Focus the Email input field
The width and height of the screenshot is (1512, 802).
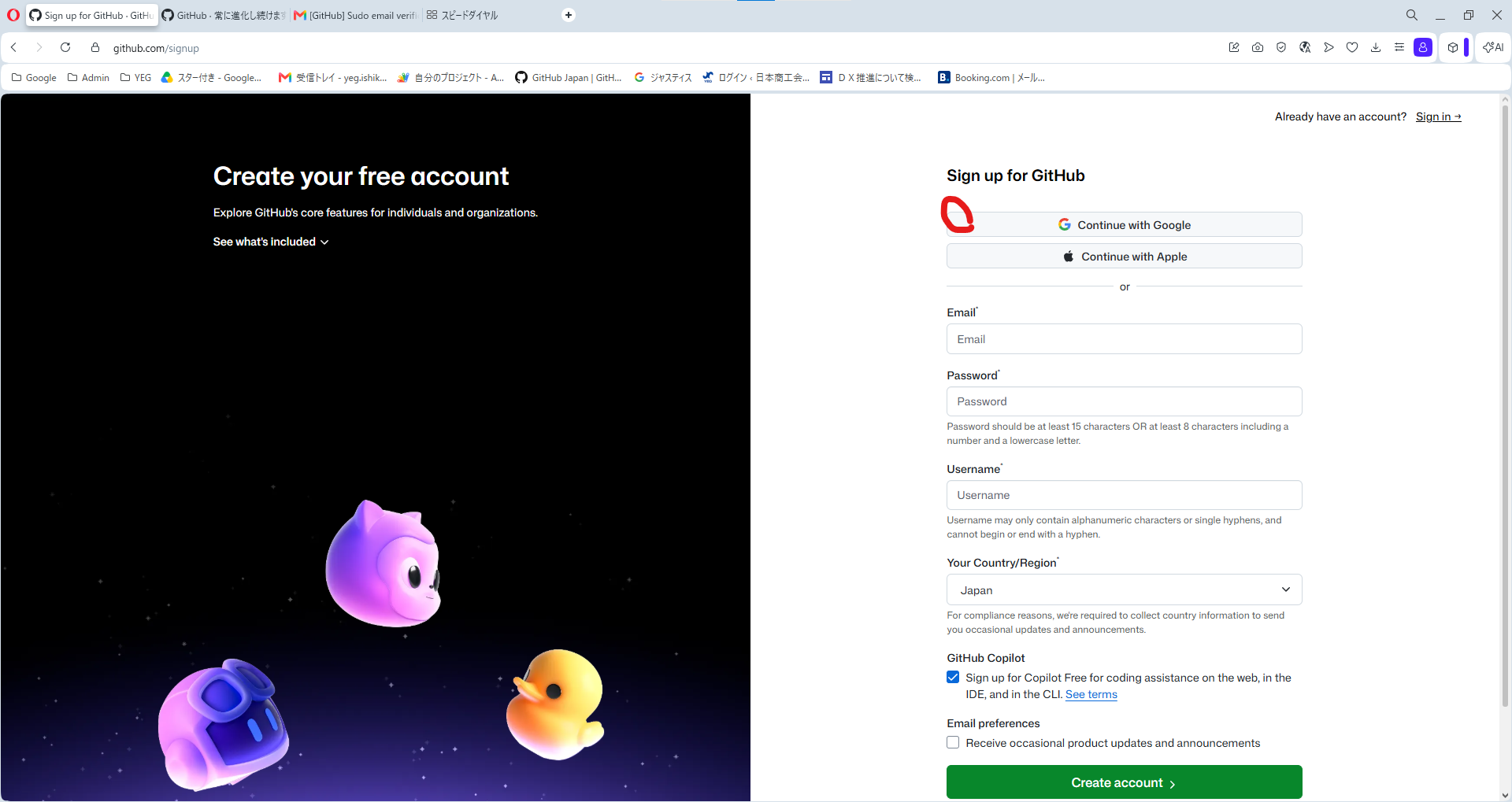1124,338
